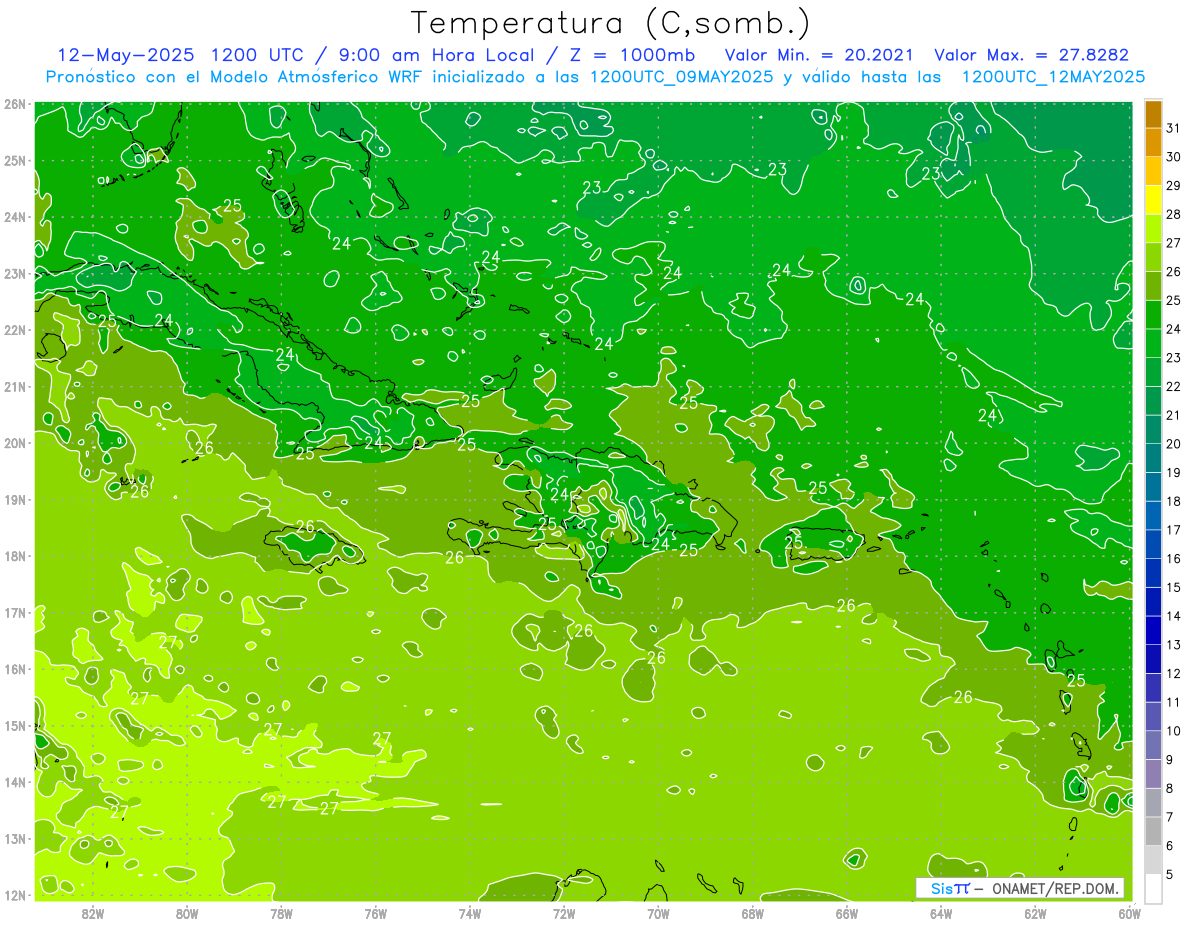Screen dimensions: 1200x927
Task: Click the dark orange swatch above 31
Action: [x=1153, y=114]
